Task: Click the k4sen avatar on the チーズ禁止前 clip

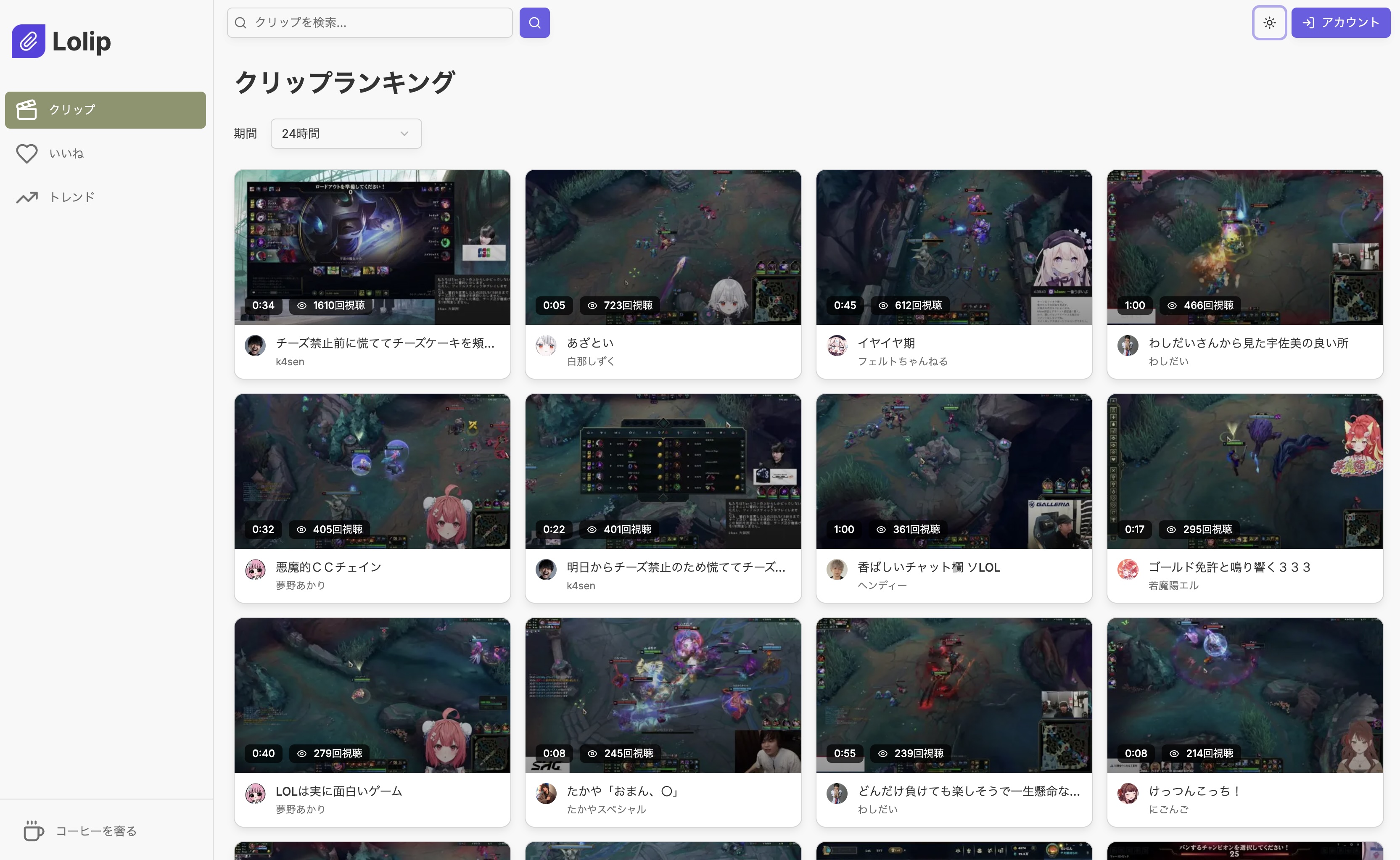Action: coord(256,345)
